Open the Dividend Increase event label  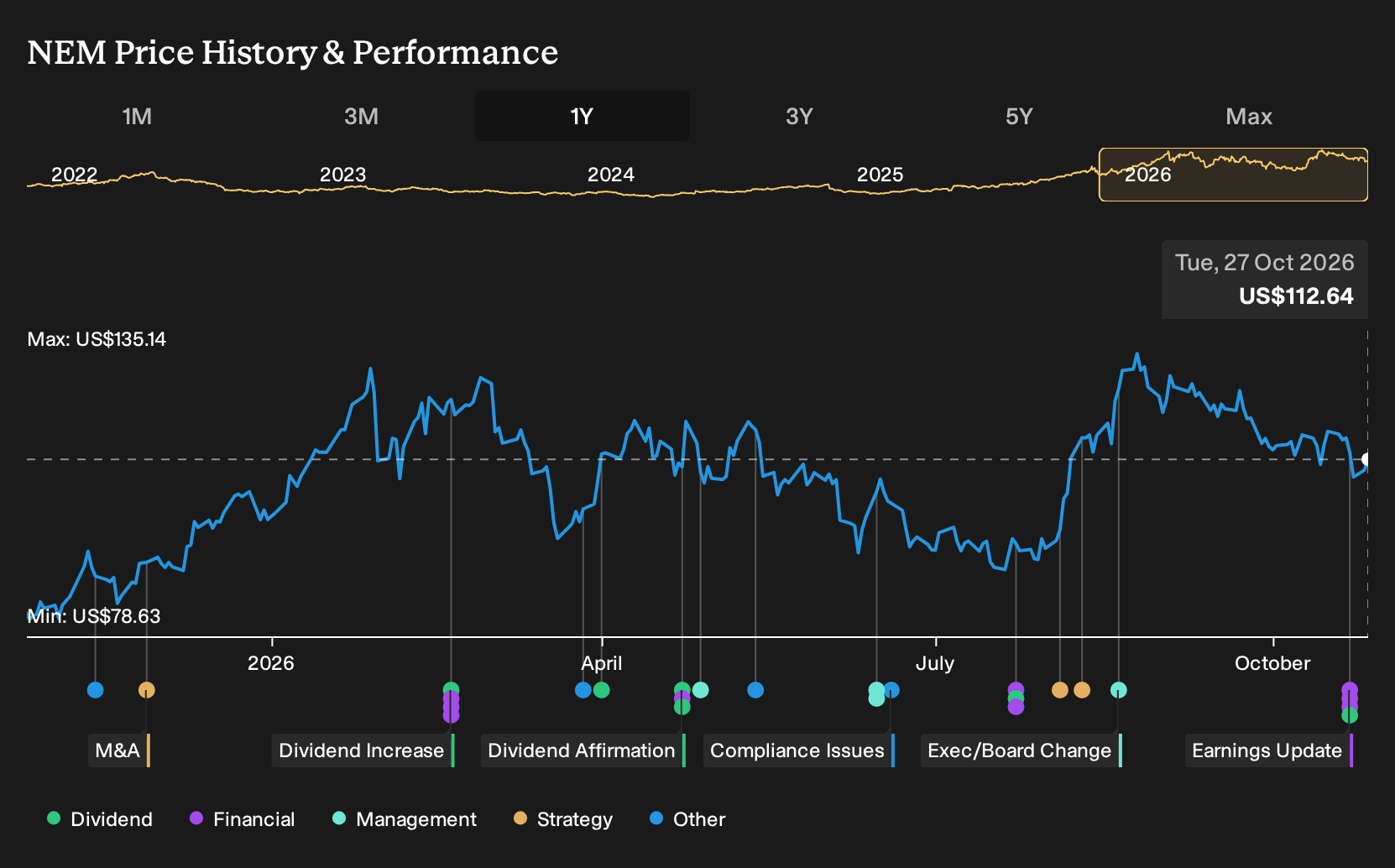(363, 750)
